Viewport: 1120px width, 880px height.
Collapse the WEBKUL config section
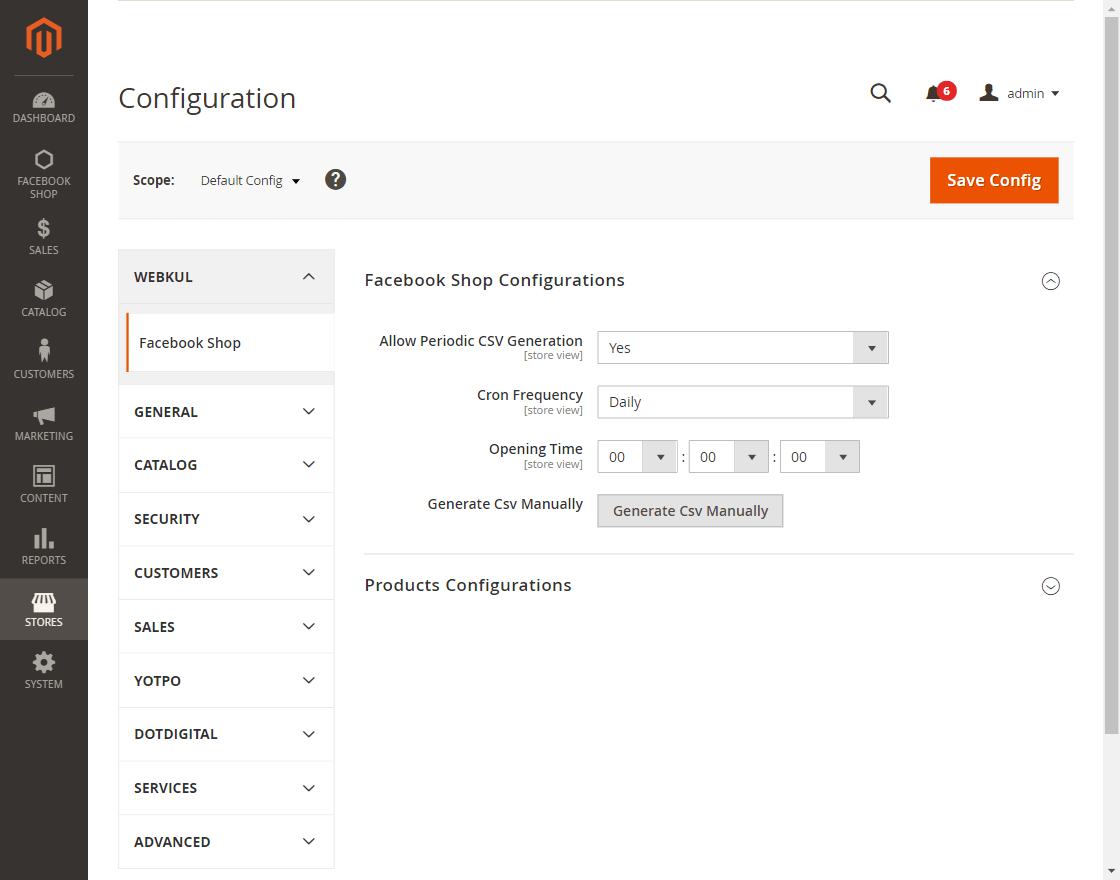point(226,276)
